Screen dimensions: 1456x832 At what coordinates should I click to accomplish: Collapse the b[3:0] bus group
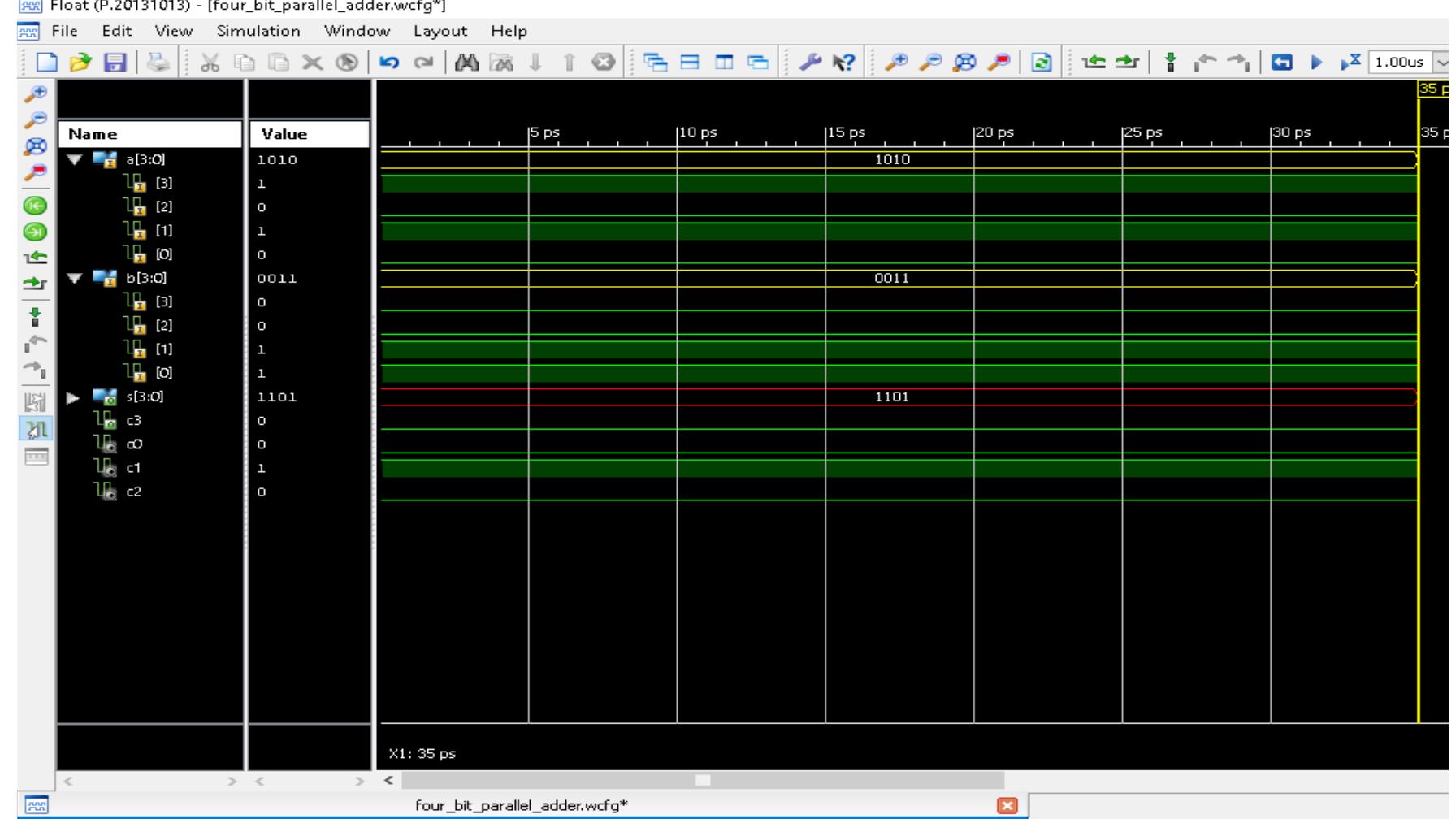pos(76,279)
